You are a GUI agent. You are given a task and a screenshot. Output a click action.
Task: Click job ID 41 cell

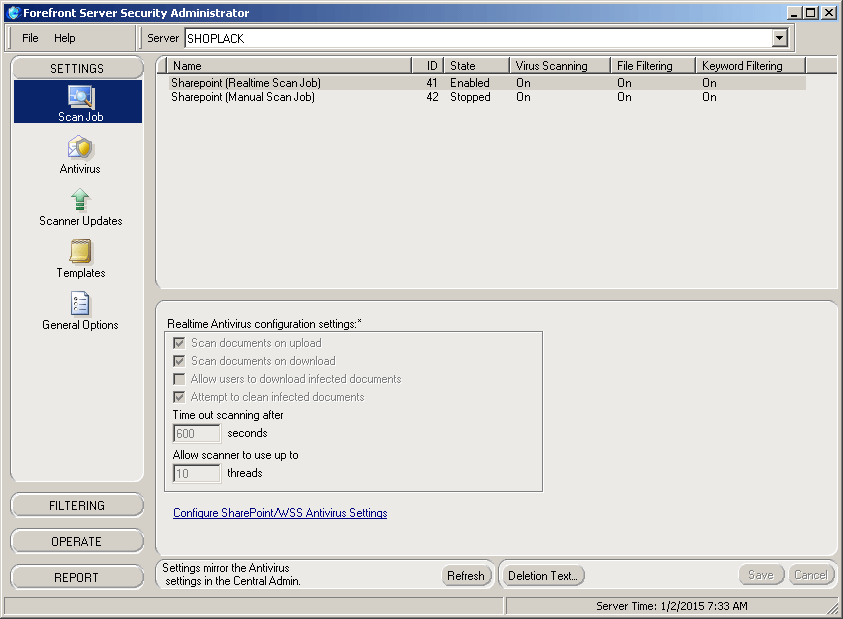(x=432, y=83)
